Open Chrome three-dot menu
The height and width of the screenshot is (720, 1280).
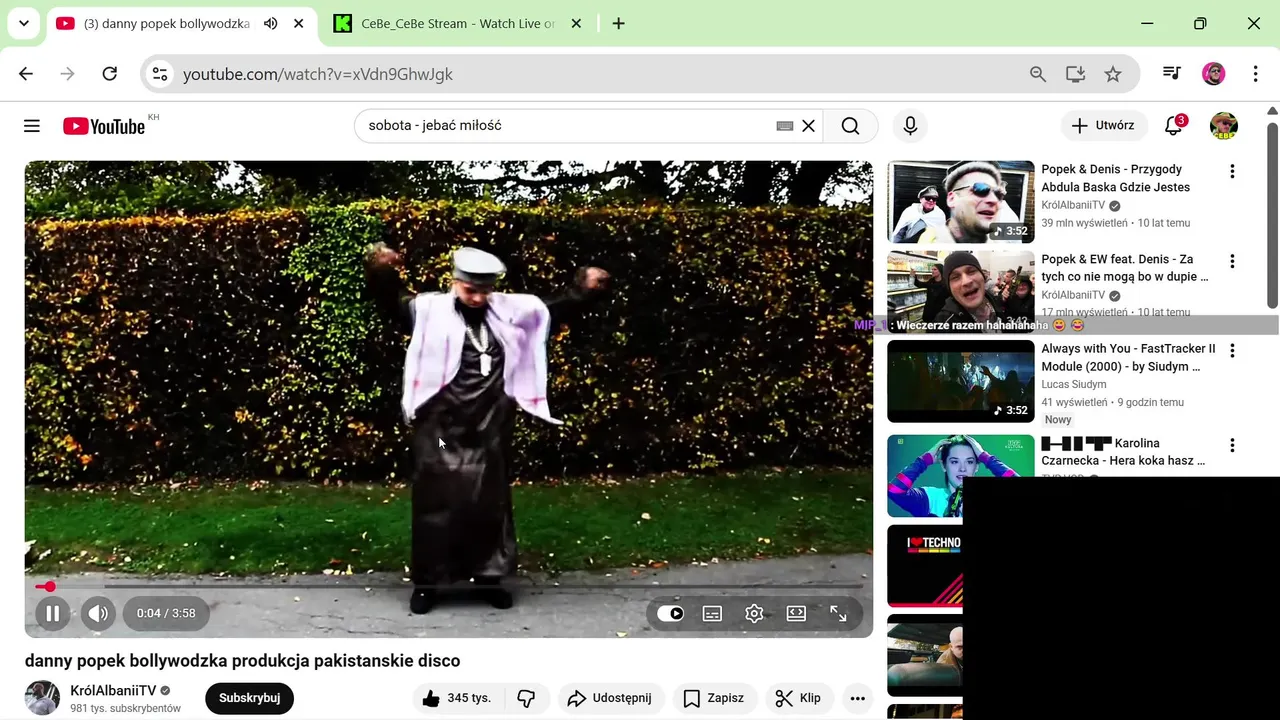pos(1255,74)
